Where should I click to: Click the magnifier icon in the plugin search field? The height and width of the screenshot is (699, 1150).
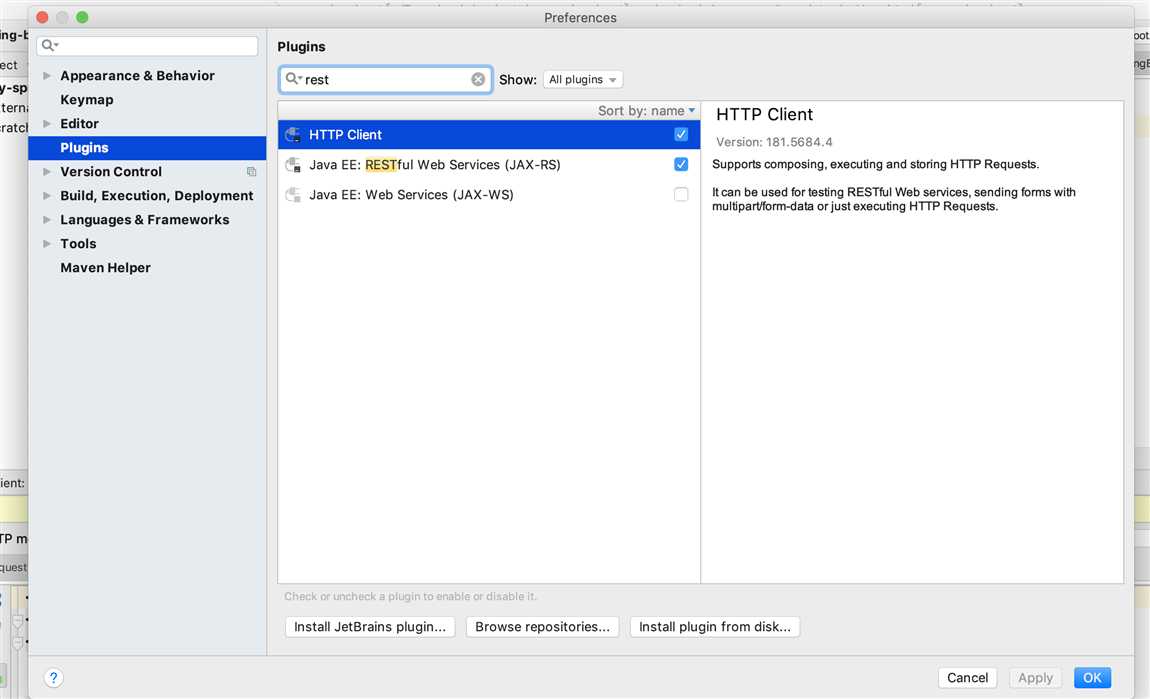(x=293, y=78)
